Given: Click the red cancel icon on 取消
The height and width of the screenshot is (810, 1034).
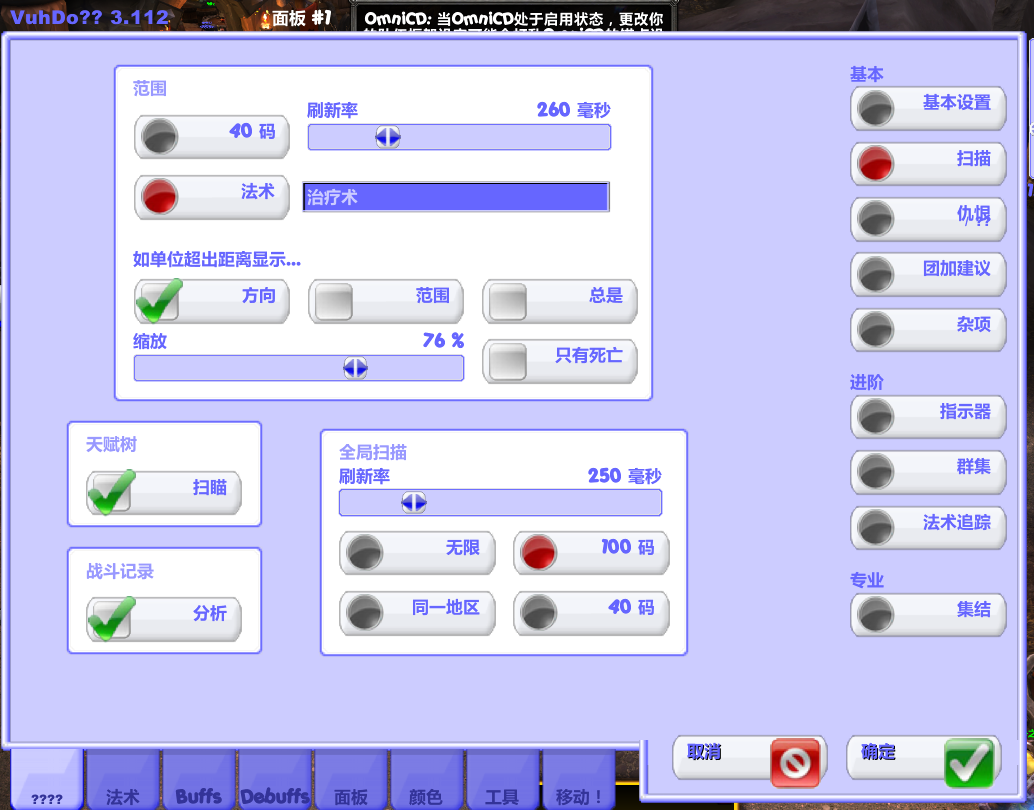Looking at the screenshot, I should coord(795,763).
